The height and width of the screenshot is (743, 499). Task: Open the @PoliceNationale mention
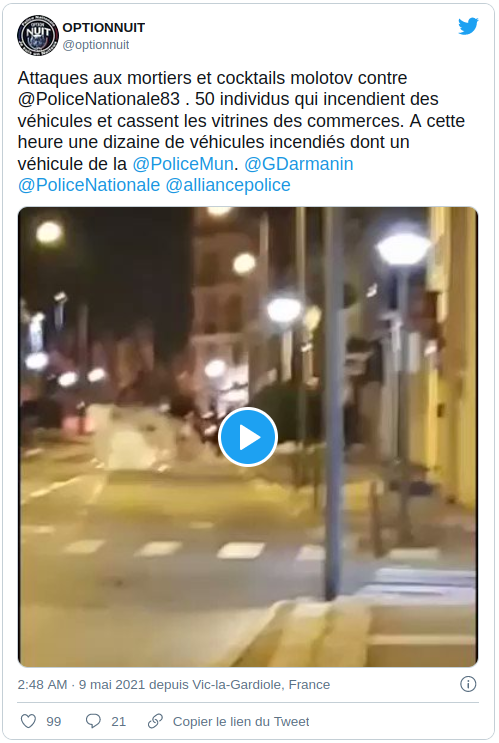click(89, 185)
